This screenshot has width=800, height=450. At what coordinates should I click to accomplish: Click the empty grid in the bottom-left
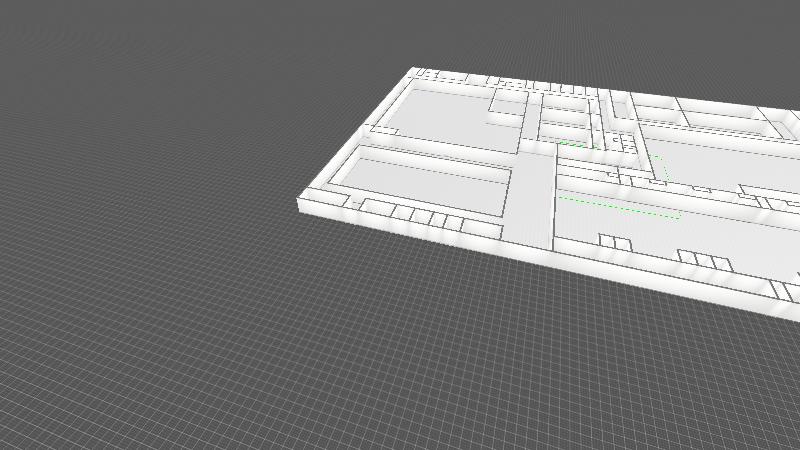pyautogui.click(x=150, y=350)
